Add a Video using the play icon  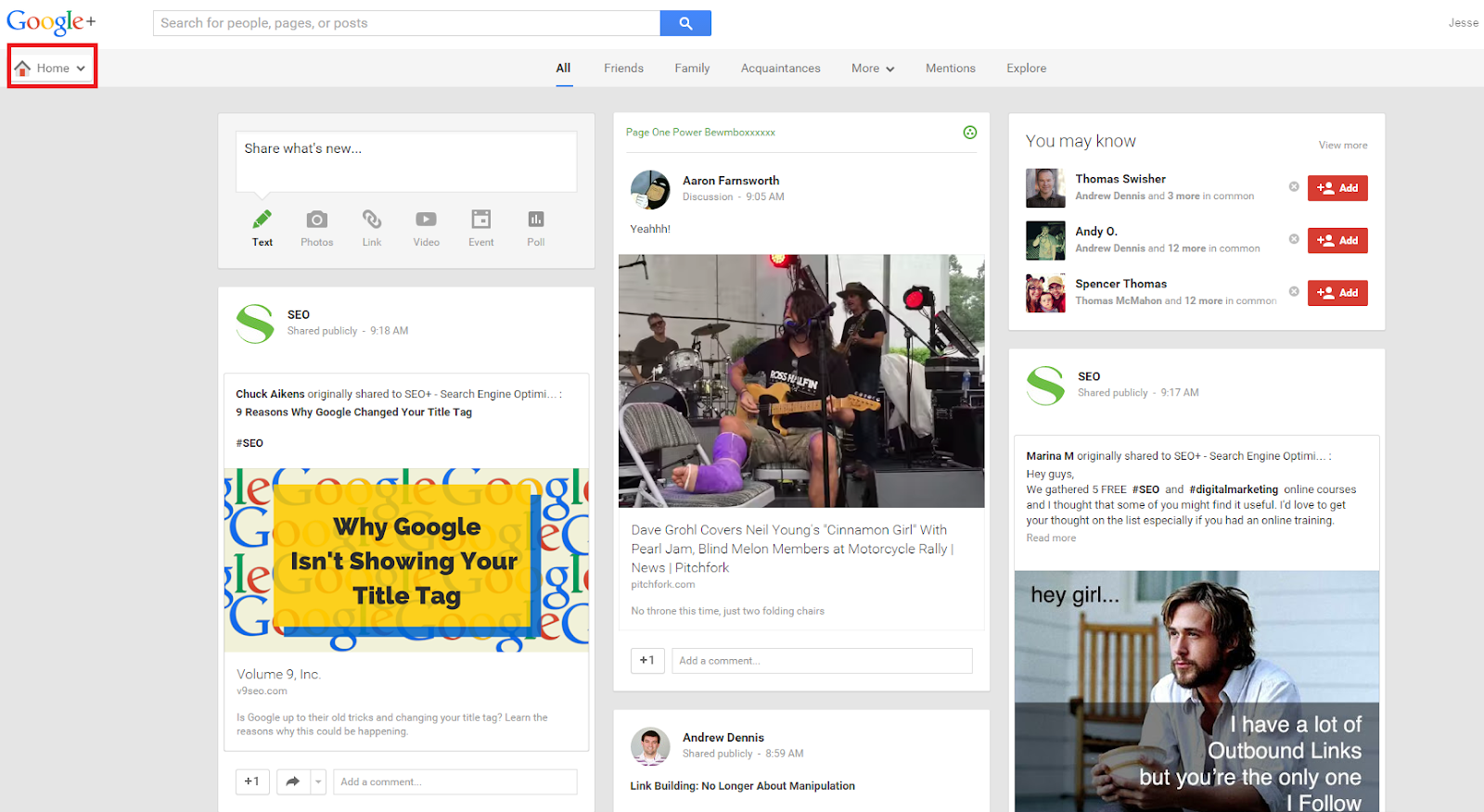pyautogui.click(x=426, y=220)
